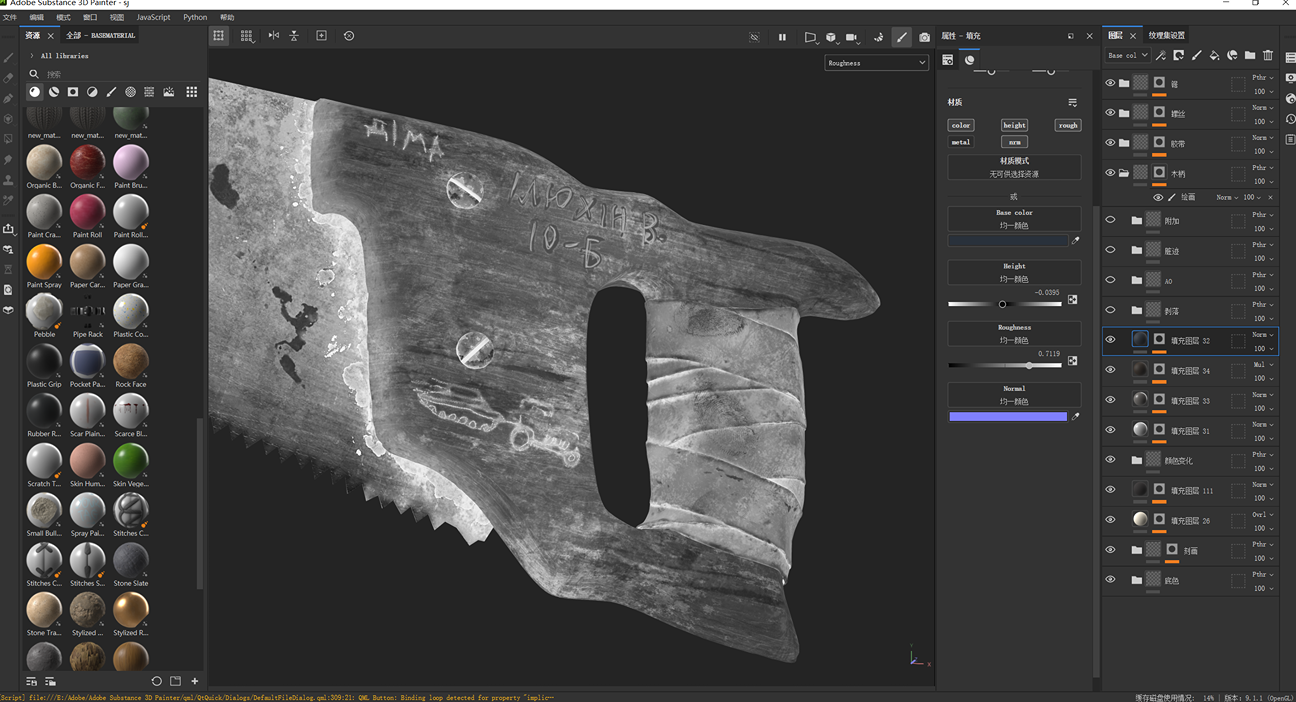
Task: Click the add fill layer bucket icon
Action: pyautogui.click(x=1214, y=56)
